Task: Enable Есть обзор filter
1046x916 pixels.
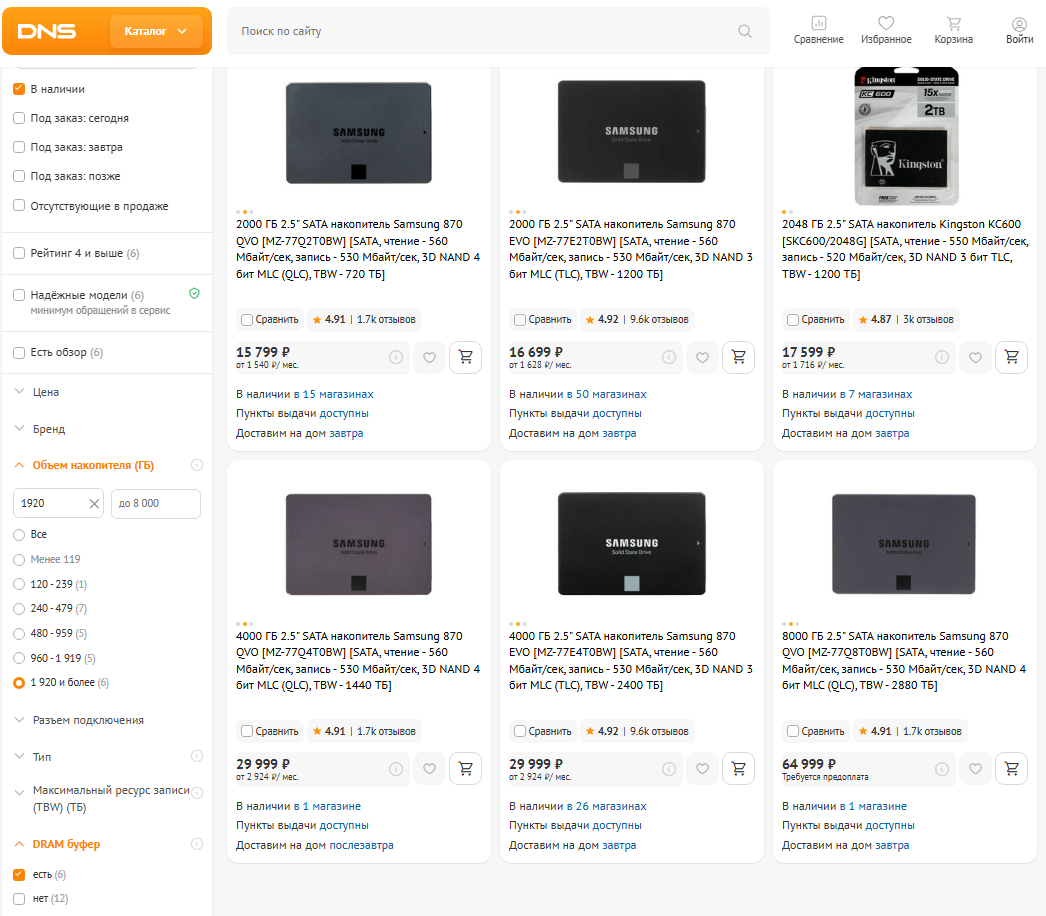Action: (19, 352)
